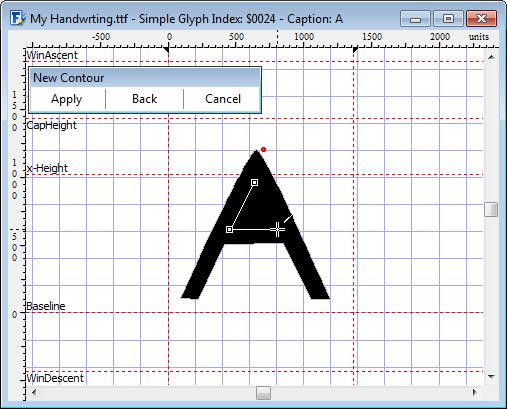Click the FontCreator app icon in title bar
The image size is (507, 409).
17,18
